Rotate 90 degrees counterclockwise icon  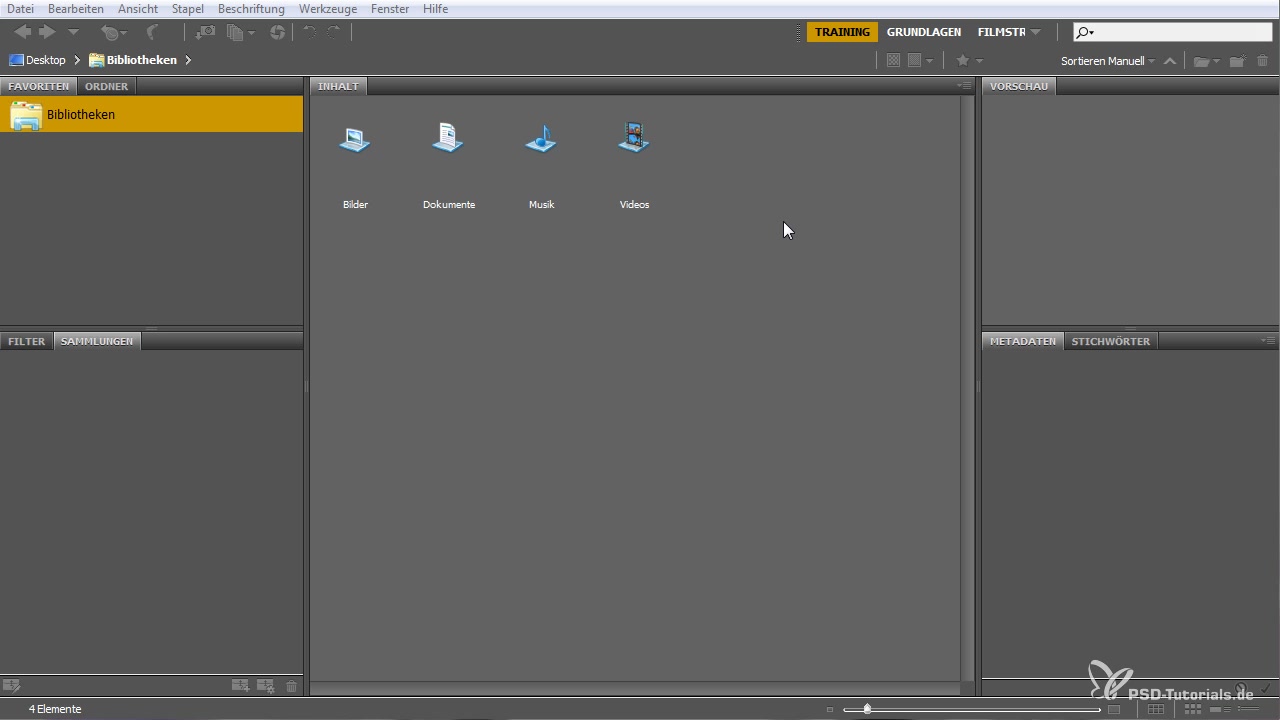[x=309, y=32]
